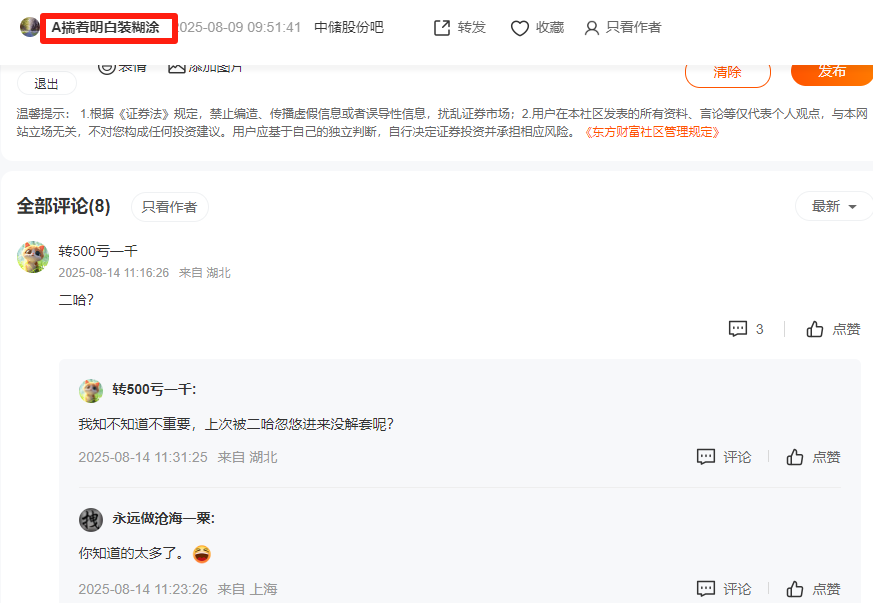
Task: Expand the 最新 sort dropdown
Action: [x=833, y=207]
